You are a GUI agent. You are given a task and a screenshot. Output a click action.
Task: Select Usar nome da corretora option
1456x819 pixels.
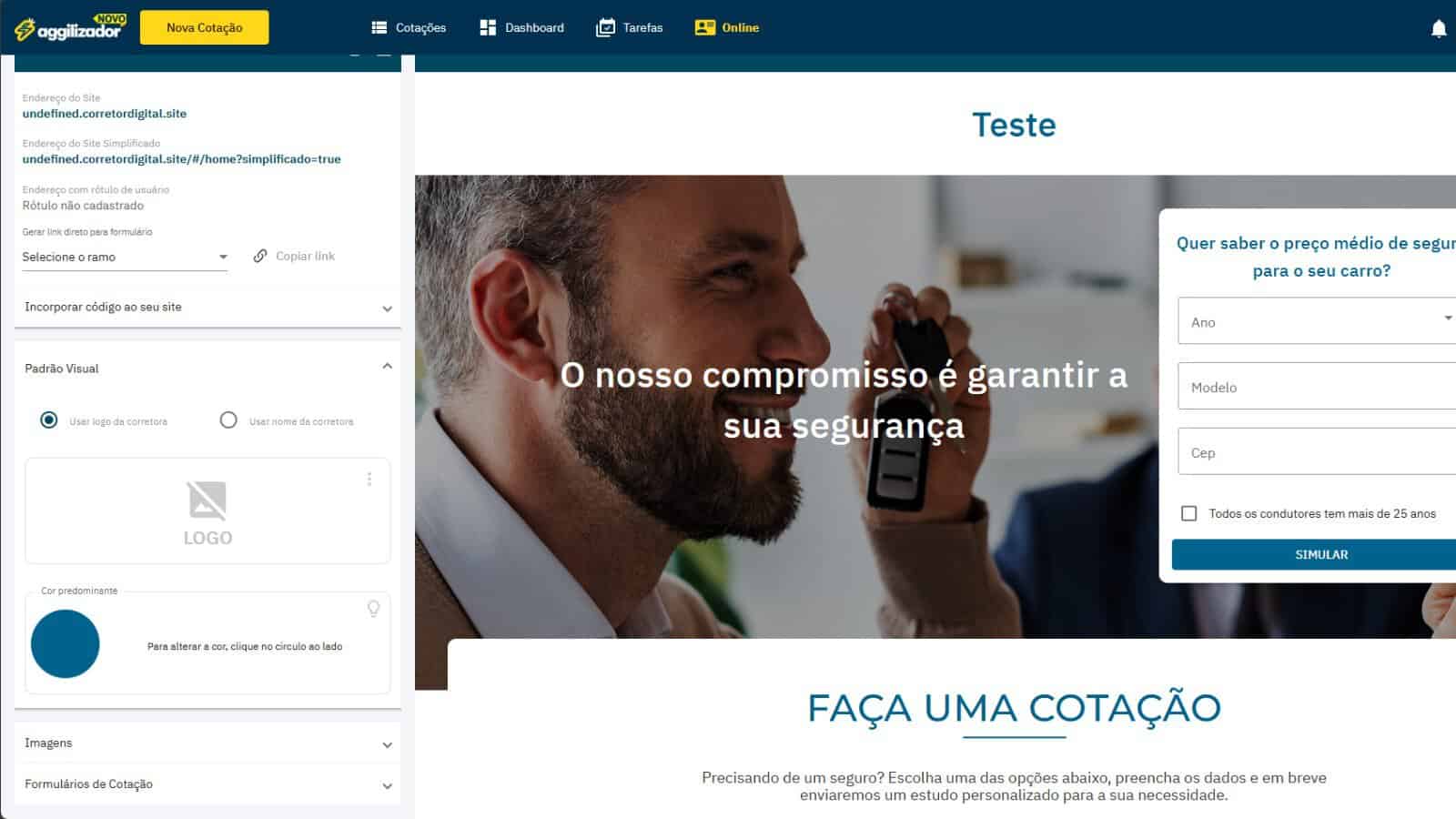[x=228, y=420]
